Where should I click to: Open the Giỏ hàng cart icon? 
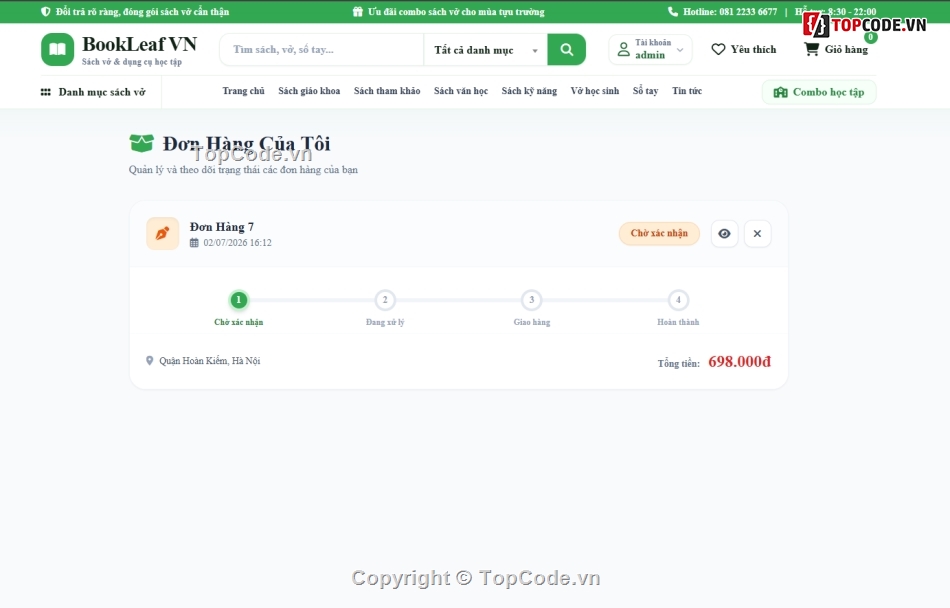(811, 49)
